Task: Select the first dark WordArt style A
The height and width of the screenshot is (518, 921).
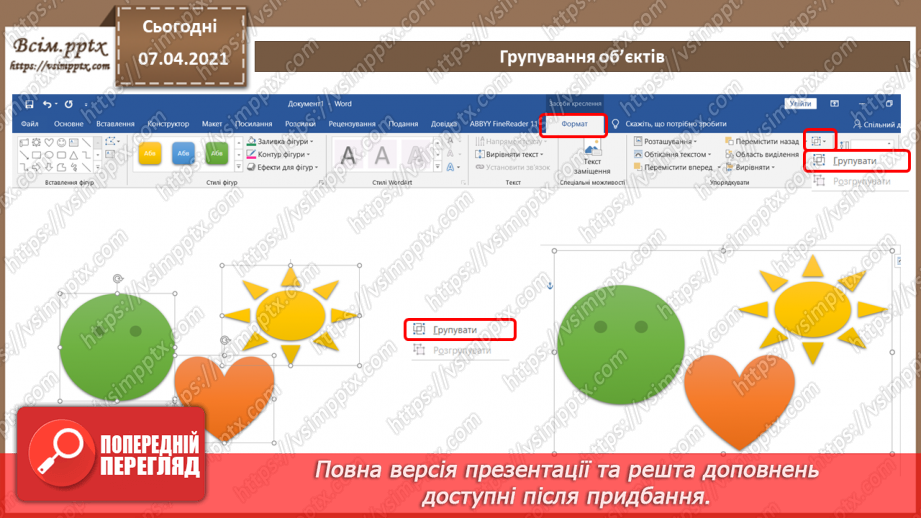Action: tap(348, 156)
